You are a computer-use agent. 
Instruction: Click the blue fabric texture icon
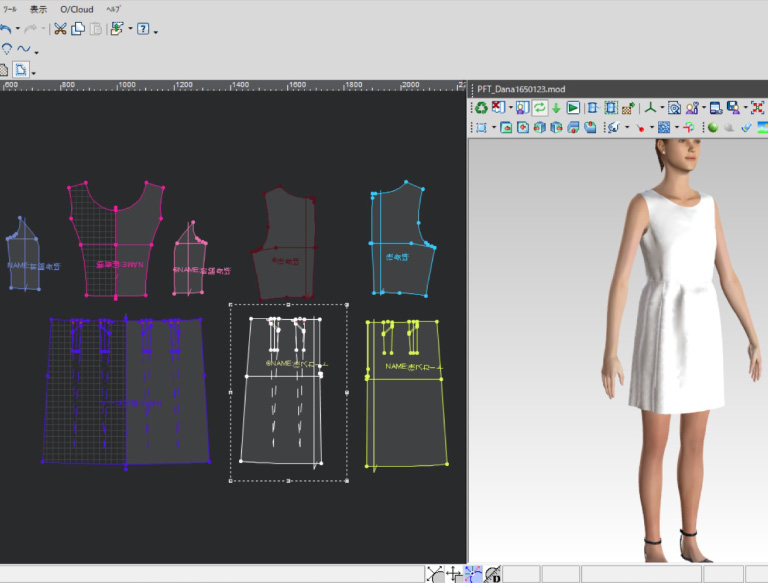click(664, 127)
